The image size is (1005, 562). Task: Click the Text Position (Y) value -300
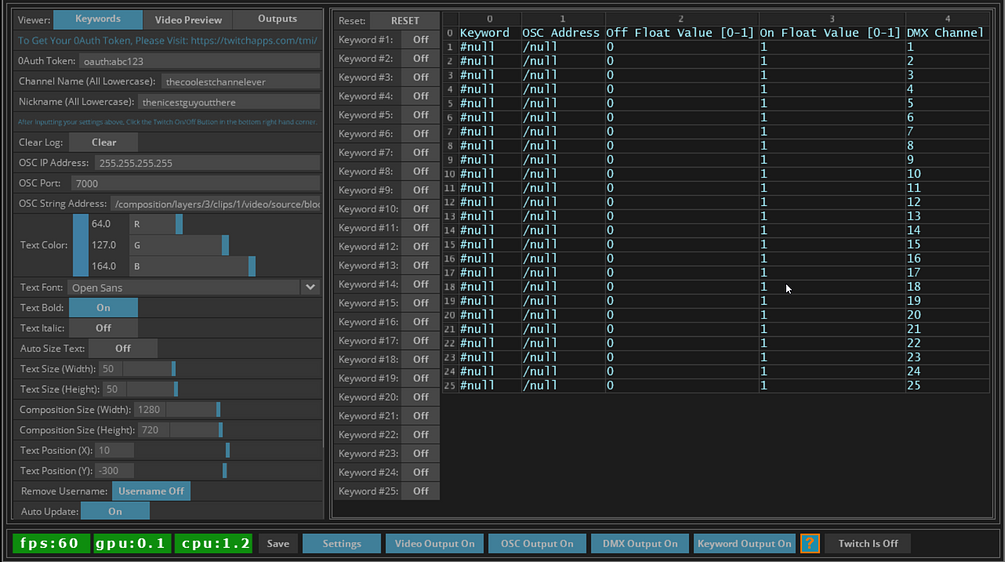(114, 471)
